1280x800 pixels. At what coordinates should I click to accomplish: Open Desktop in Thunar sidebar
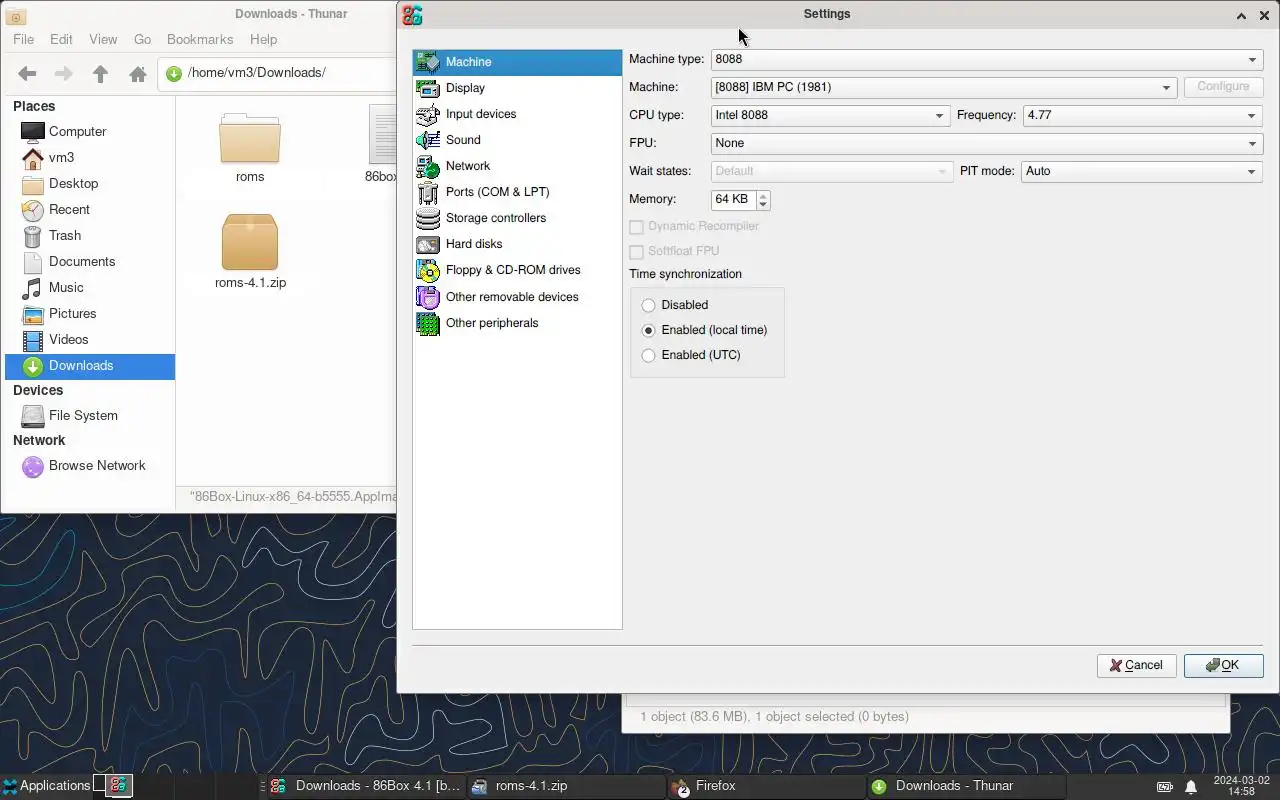[x=90, y=183]
